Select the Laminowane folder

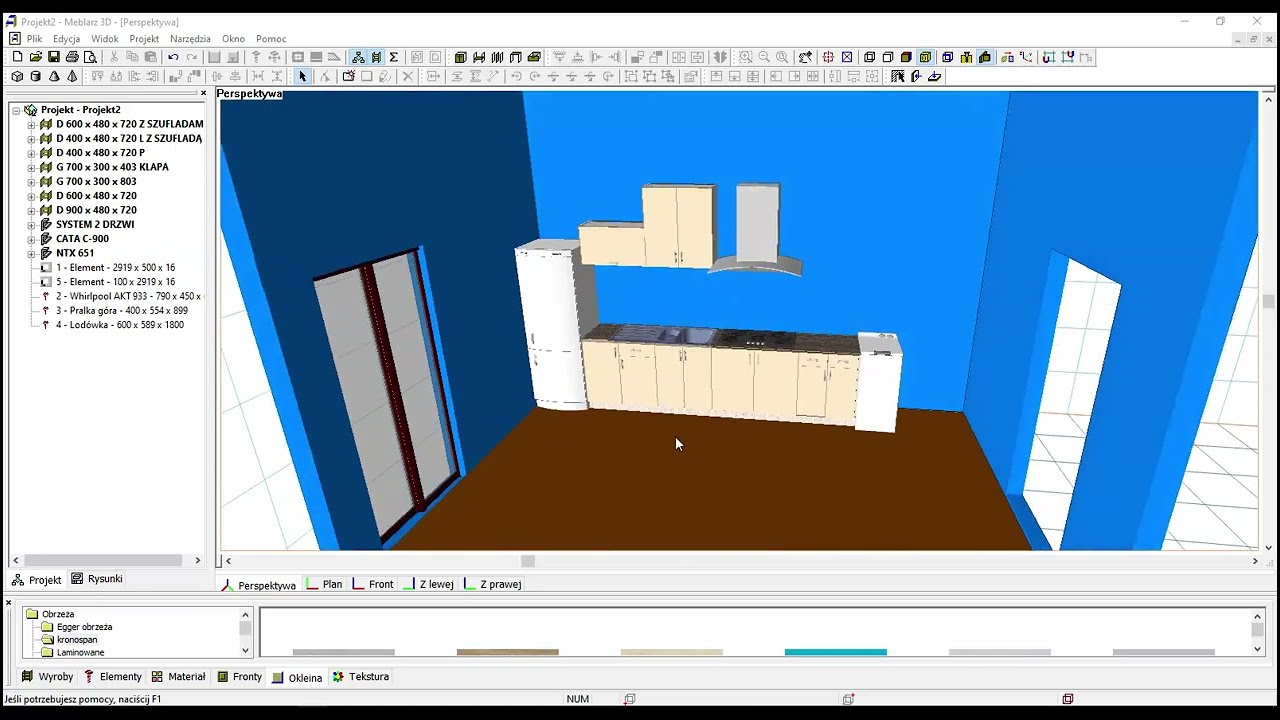[x=80, y=652]
